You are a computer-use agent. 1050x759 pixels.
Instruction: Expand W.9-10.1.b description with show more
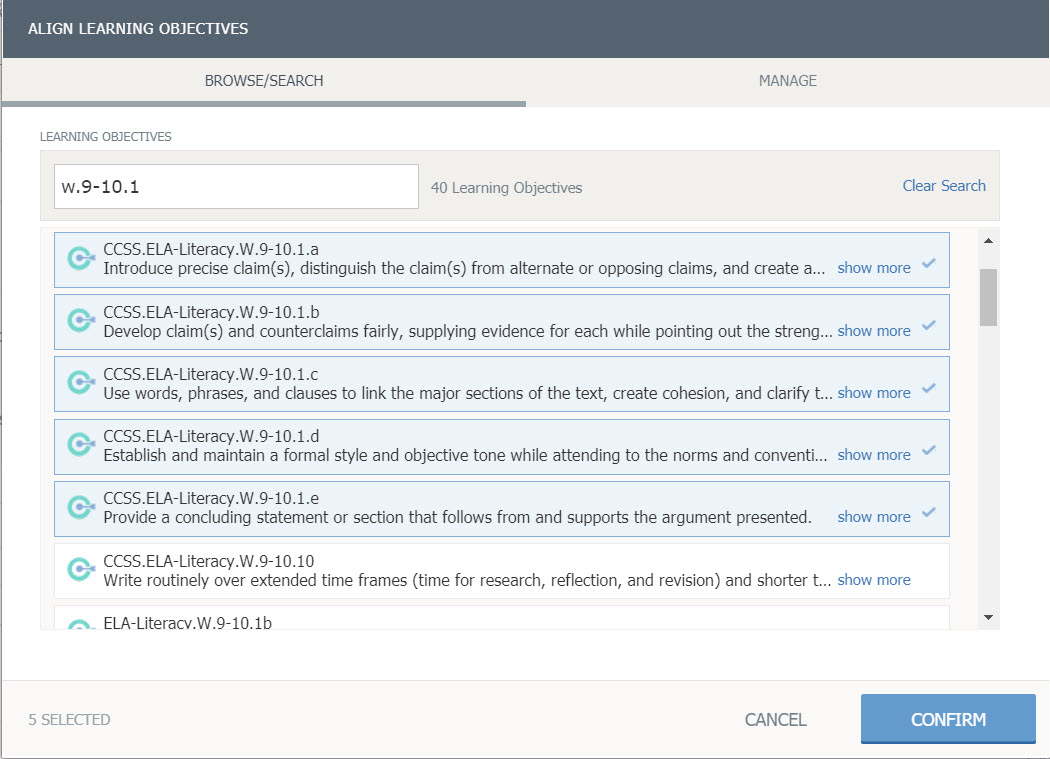tap(873, 331)
